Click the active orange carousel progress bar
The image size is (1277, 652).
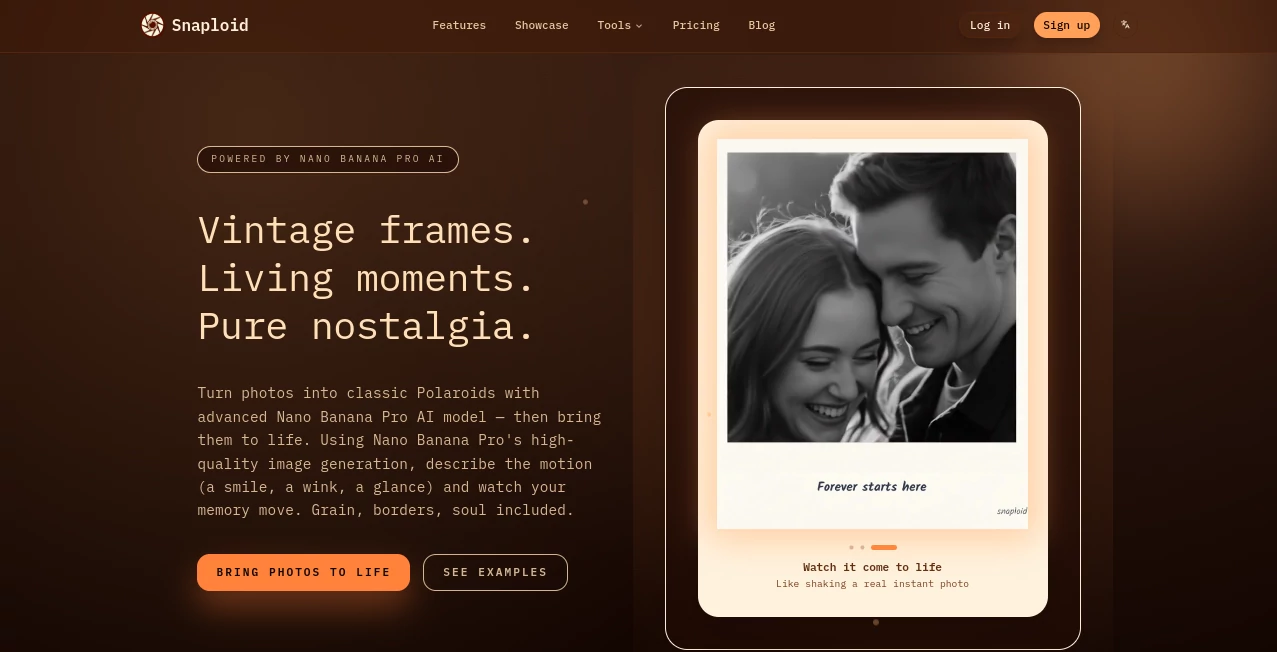[x=883, y=547]
